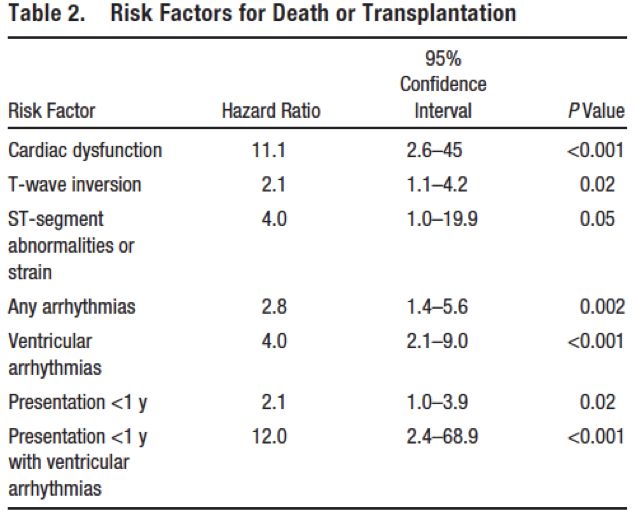Image resolution: width=638 pixels, height=518 pixels.
Task: Click the confidence interval 2.4–68.9
Action: [442, 437]
